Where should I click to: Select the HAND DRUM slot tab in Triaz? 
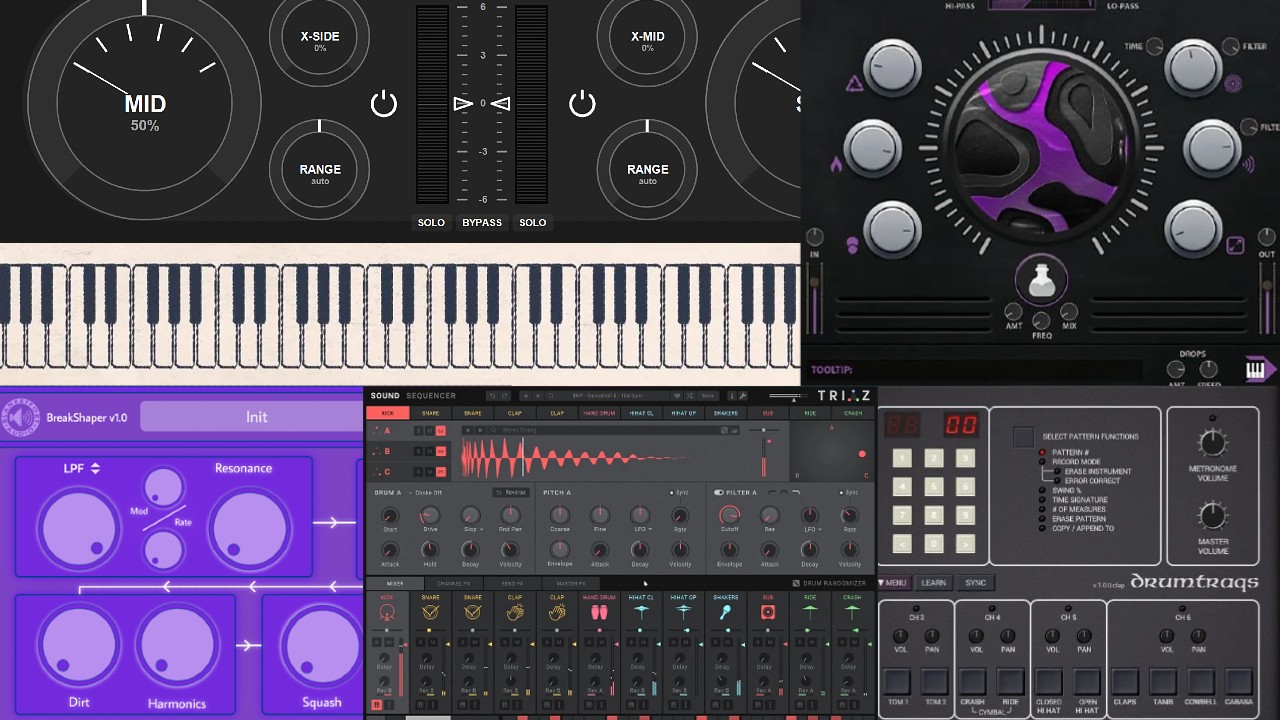coord(599,413)
